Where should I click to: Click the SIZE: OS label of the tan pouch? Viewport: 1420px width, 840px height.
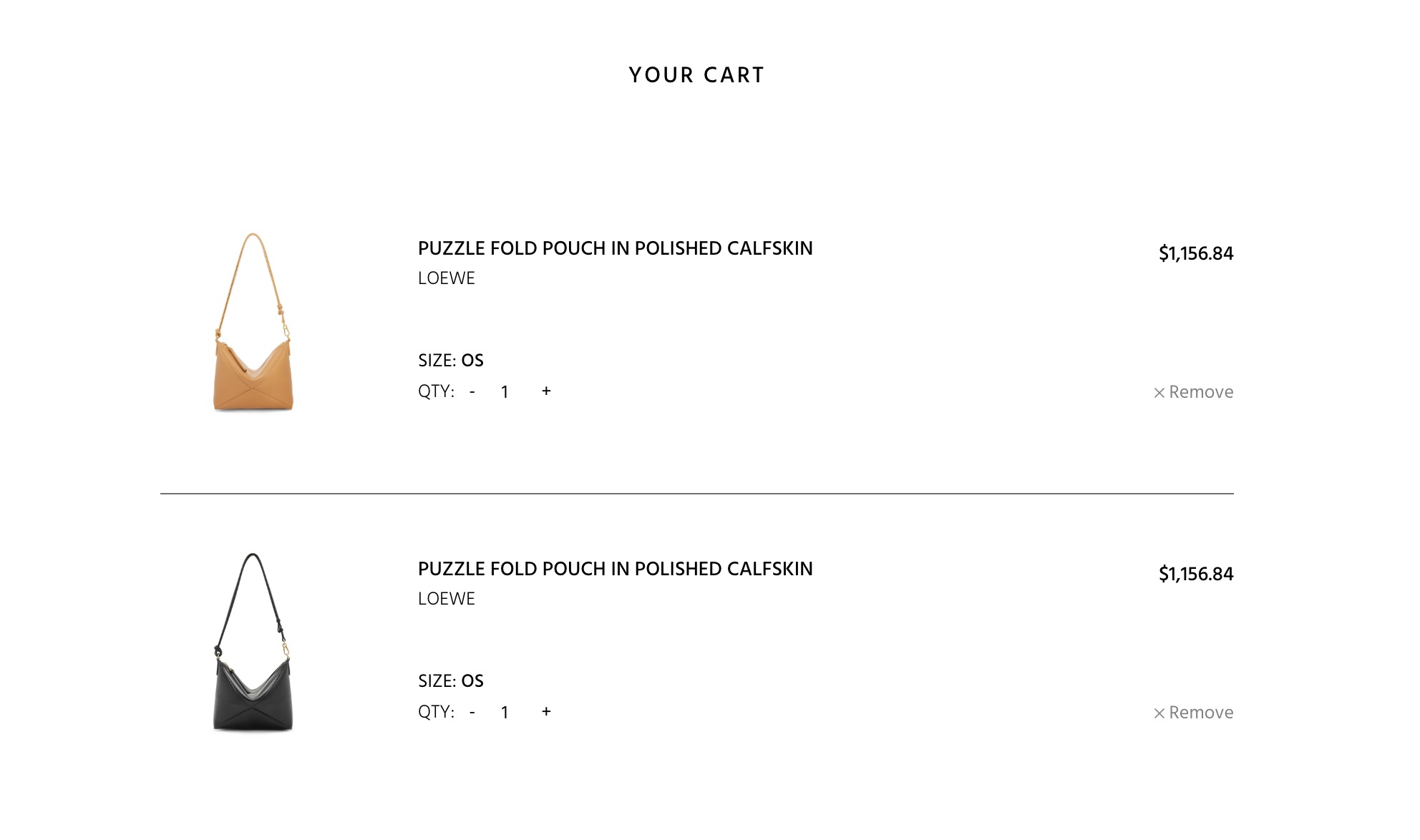click(x=451, y=361)
